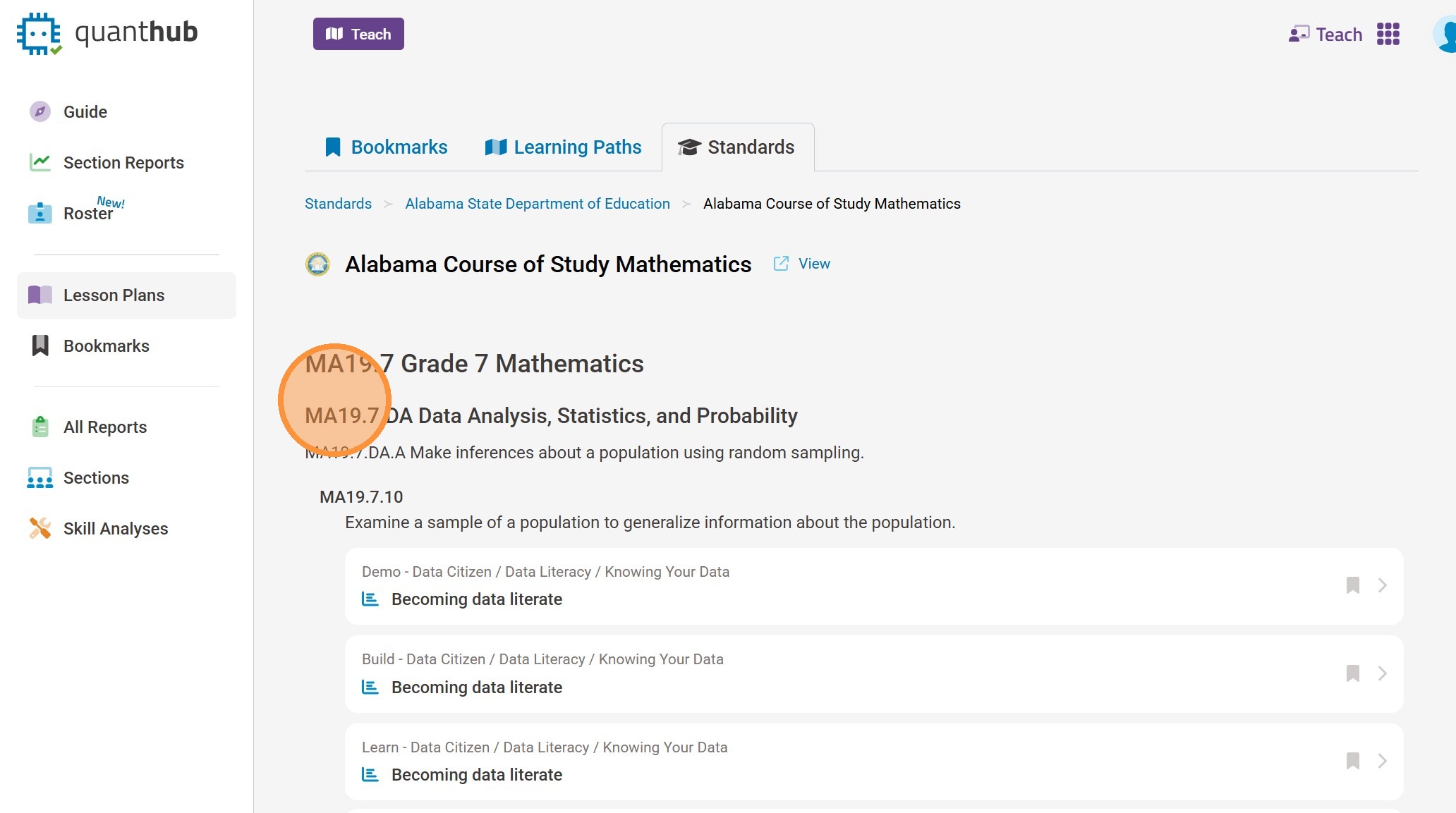Image resolution: width=1456 pixels, height=813 pixels.
Task: Bookmark the Learn Becoming data literate card
Action: click(1352, 761)
